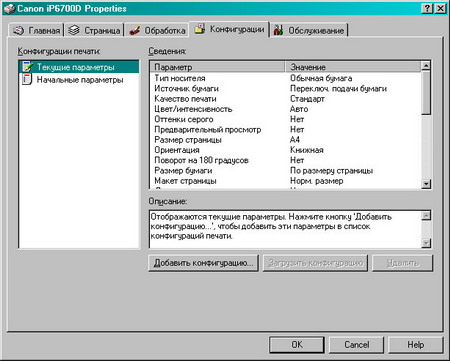Click the Источник бумаги row
Viewport: 450px width, 361px height.
(286, 88)
